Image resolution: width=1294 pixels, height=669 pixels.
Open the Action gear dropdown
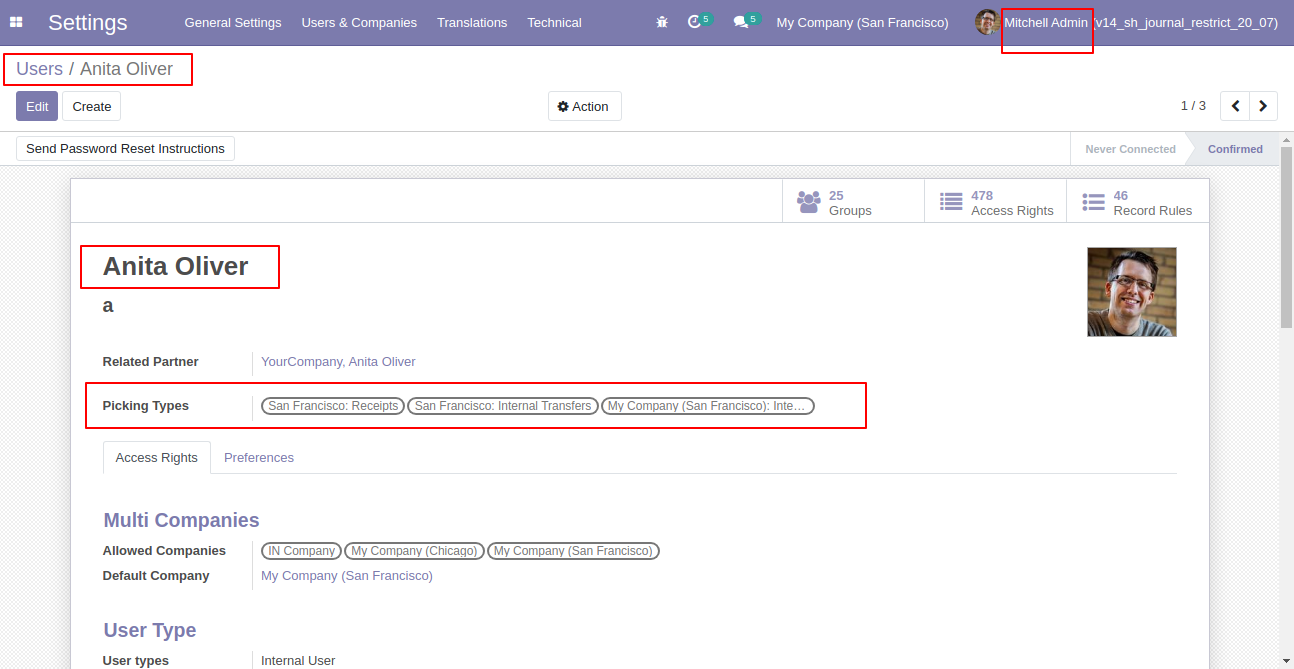point(584,106)
